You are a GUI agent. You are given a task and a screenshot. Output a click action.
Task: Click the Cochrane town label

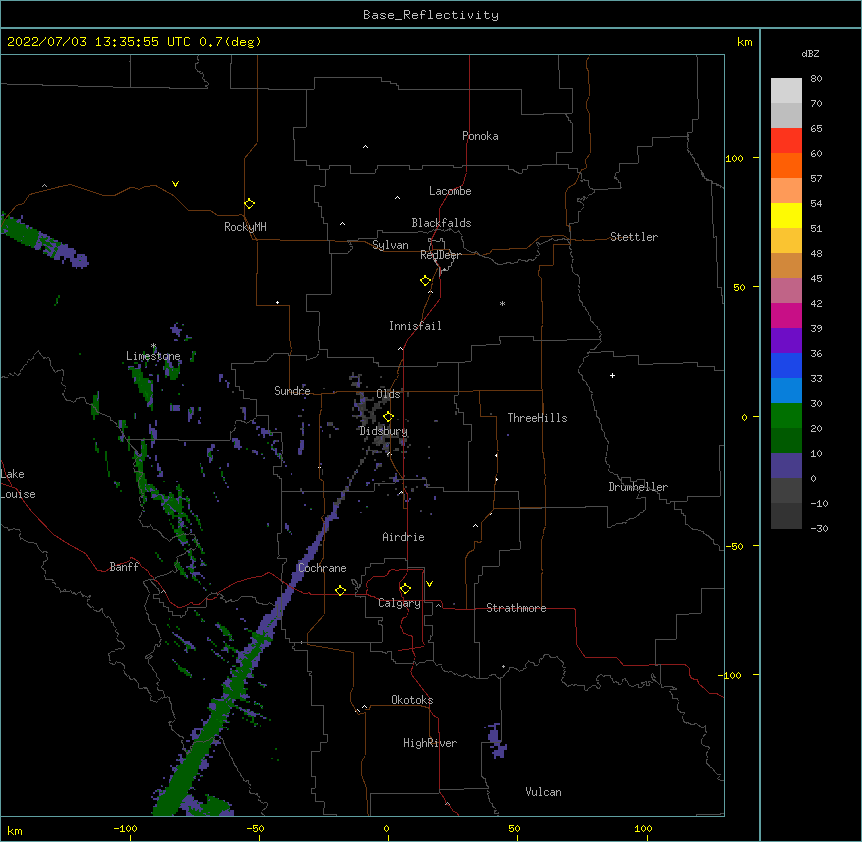coord(322,568)
